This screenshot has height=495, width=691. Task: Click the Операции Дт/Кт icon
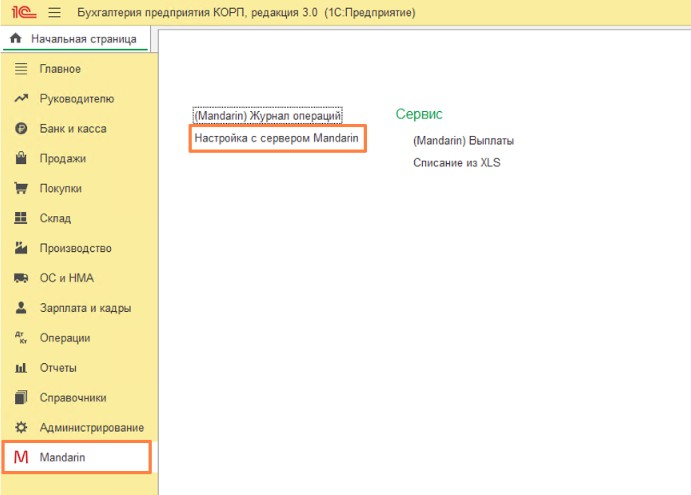click(x=21, y=338)
